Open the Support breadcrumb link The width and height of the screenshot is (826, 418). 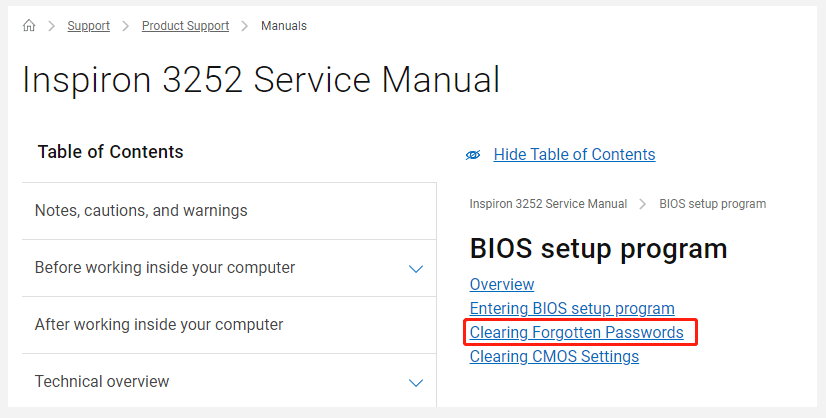click(88, 26)
